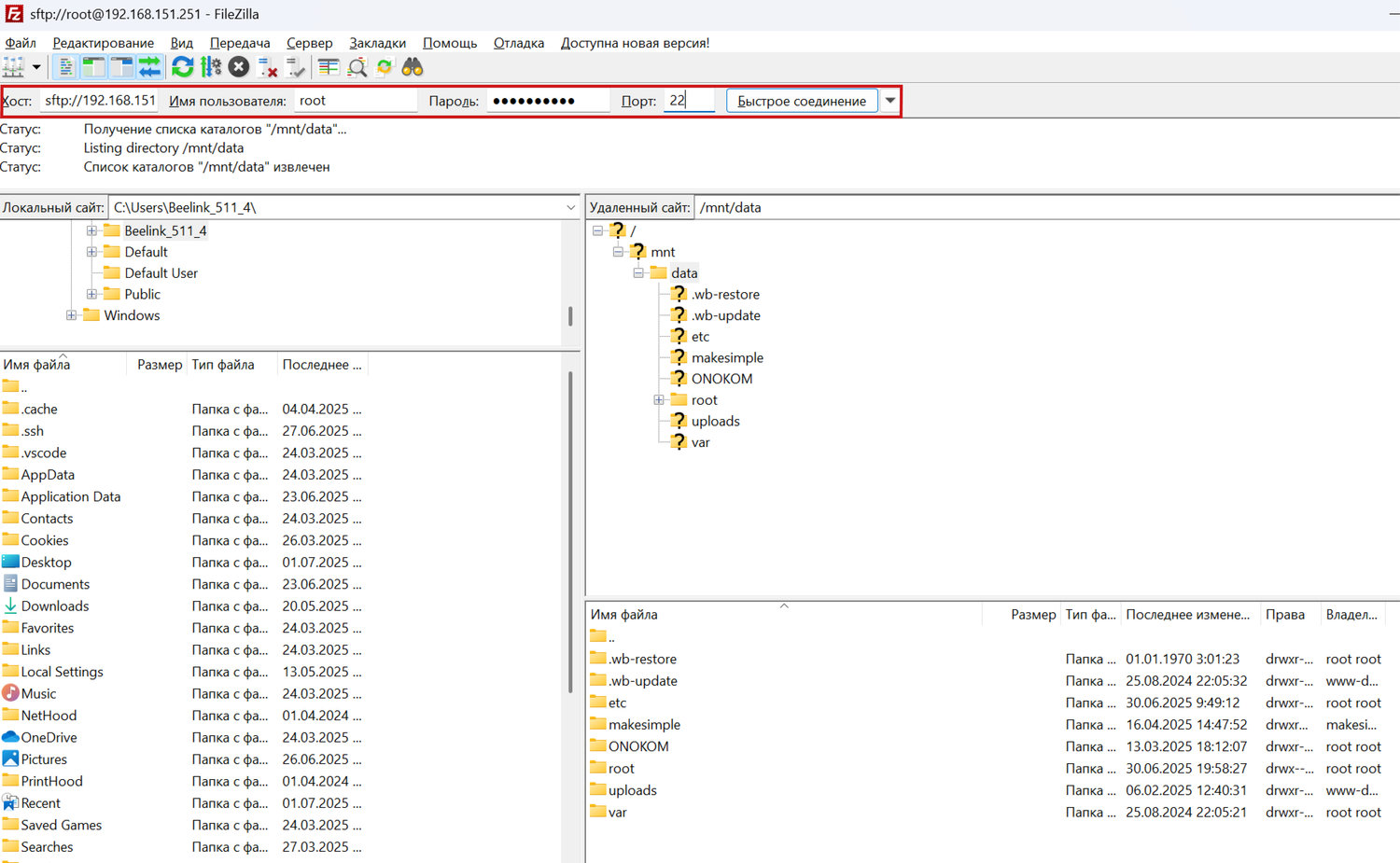
Task: Select uploads in remote tree
Action: (715, 422)
